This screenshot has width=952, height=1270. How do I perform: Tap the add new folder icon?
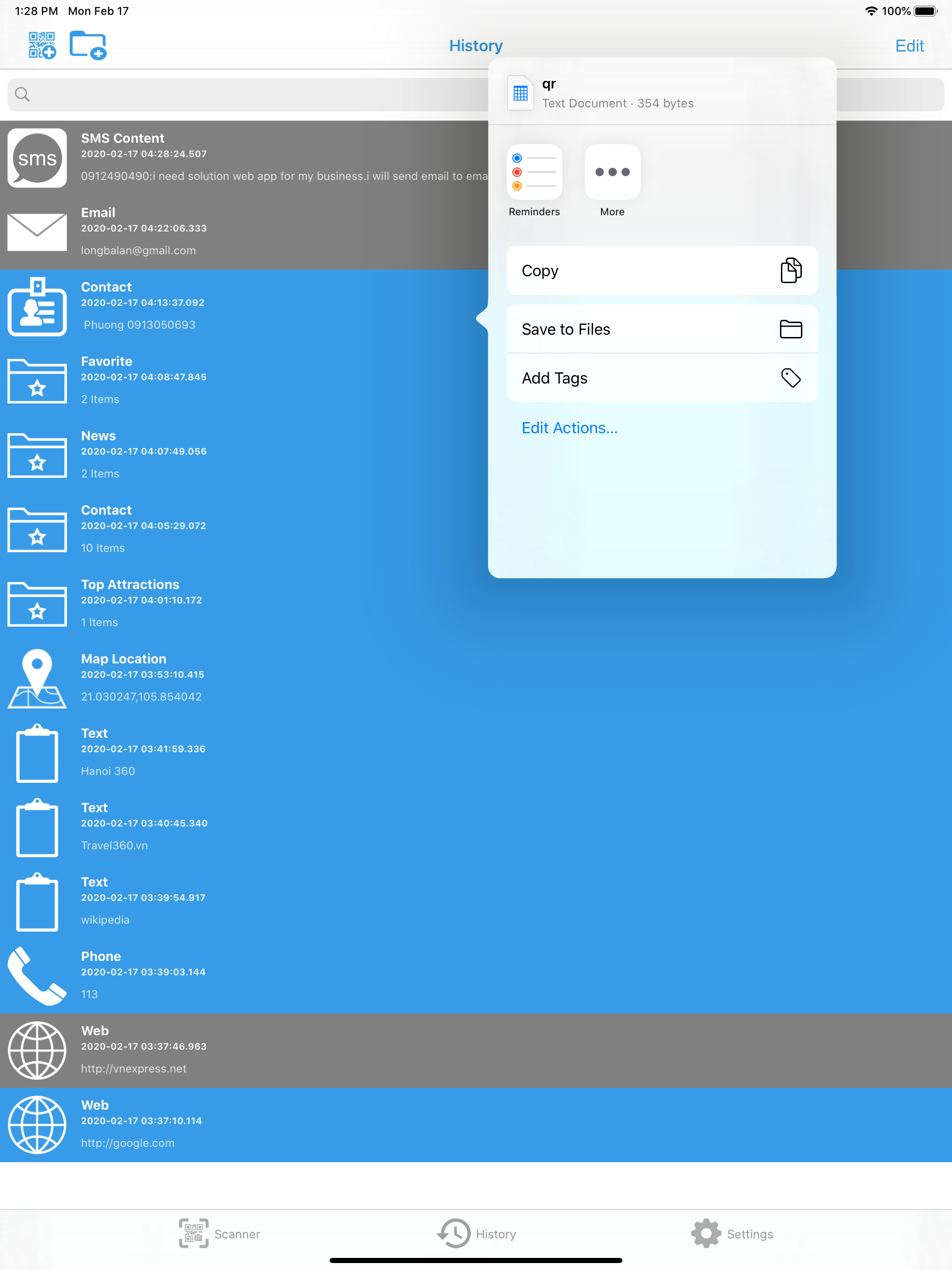88,46
